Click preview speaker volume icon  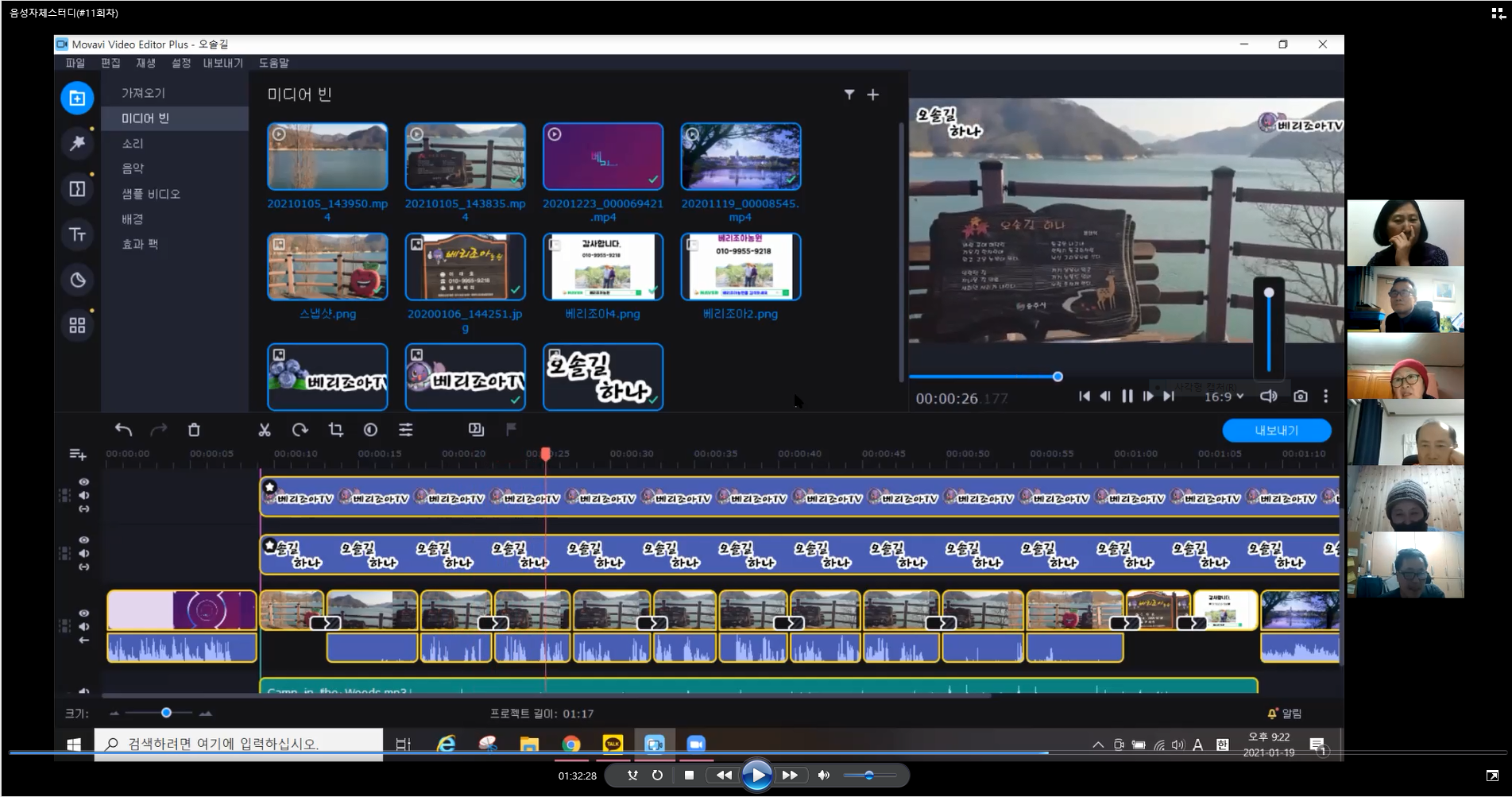1269,396
